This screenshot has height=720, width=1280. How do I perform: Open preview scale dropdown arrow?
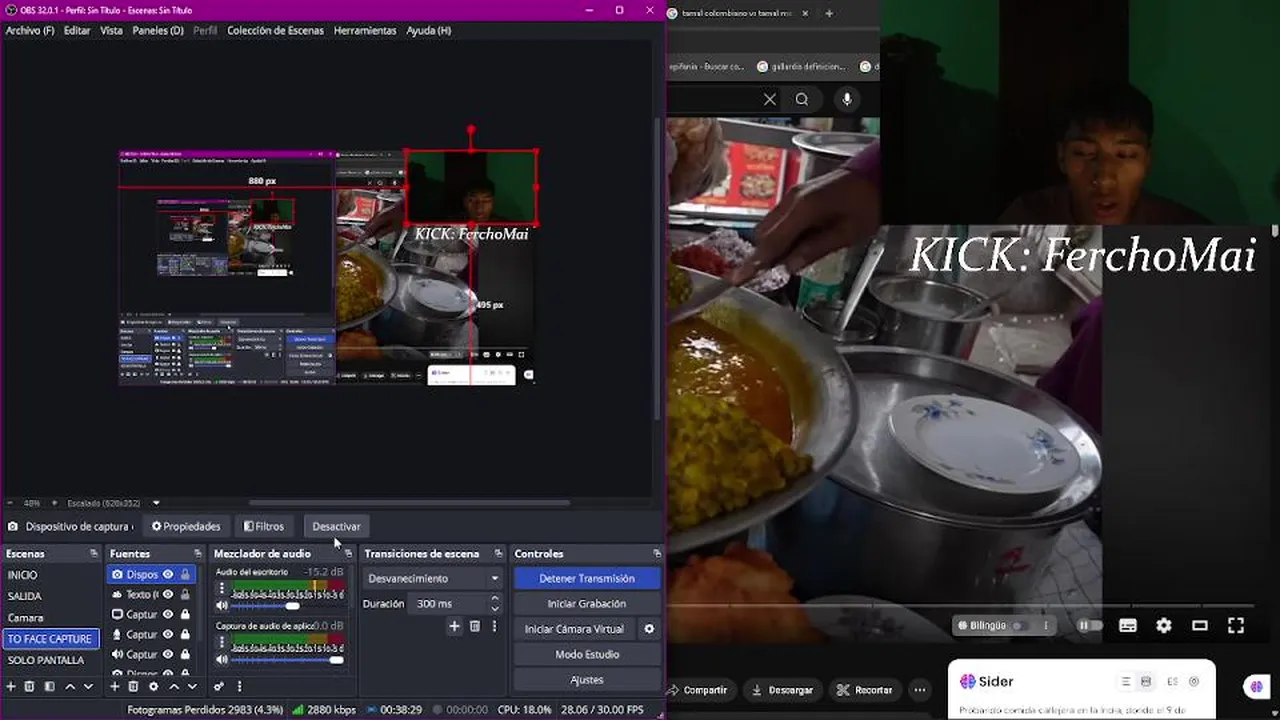[x=156, y=503]
